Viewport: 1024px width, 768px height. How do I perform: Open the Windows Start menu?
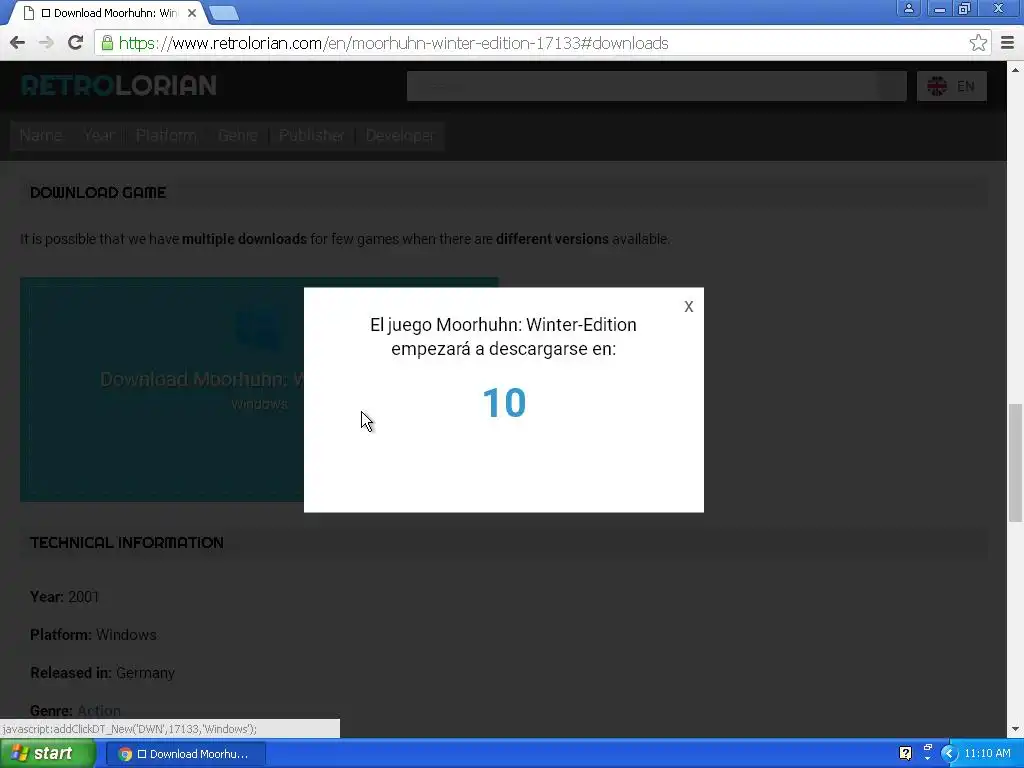47,754
